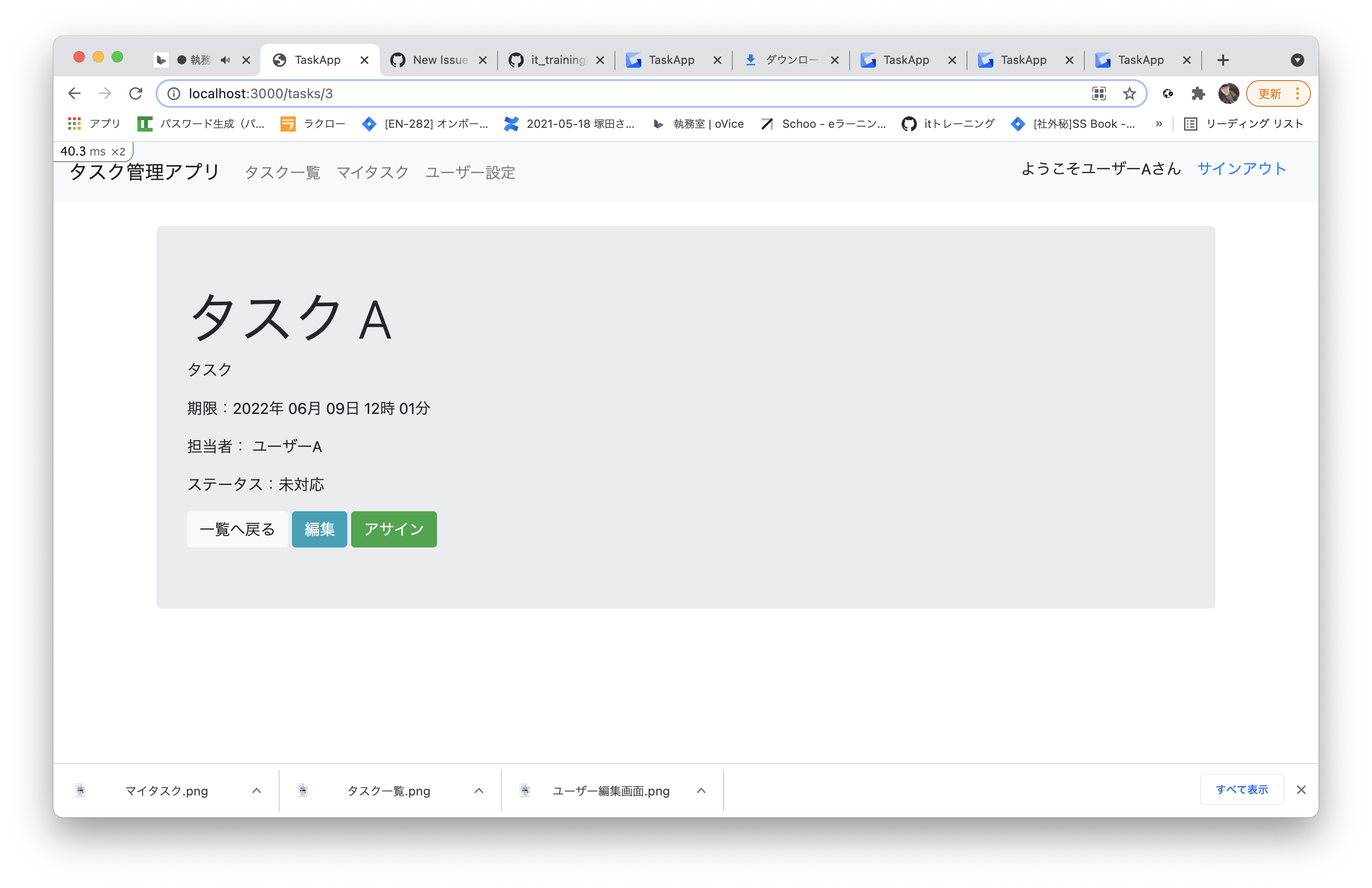Image resolution: width=1372 pixels, height=888 pixels.
Task: Open the マイタスク.png downloaded file
Action: pyautogui.click(x=166, y=791)
